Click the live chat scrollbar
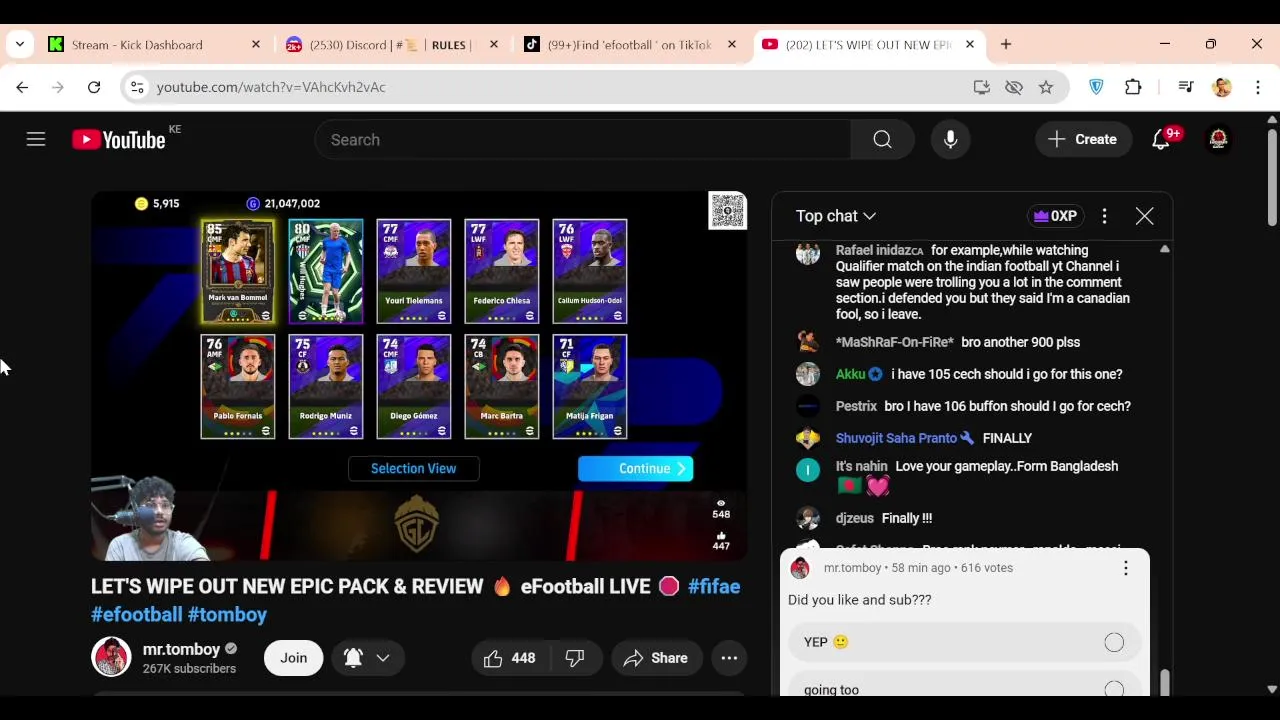 pyautogui.click(x=1164, y=682)
